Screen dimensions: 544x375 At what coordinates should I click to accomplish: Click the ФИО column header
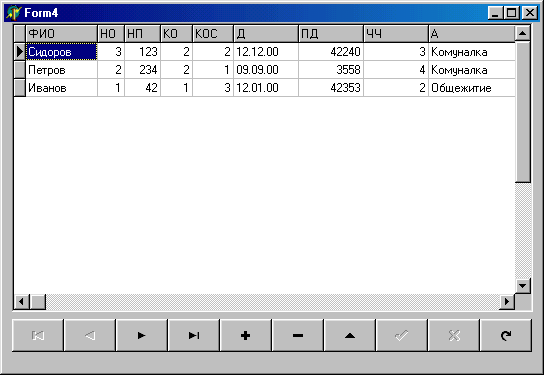tap(62, 34)
